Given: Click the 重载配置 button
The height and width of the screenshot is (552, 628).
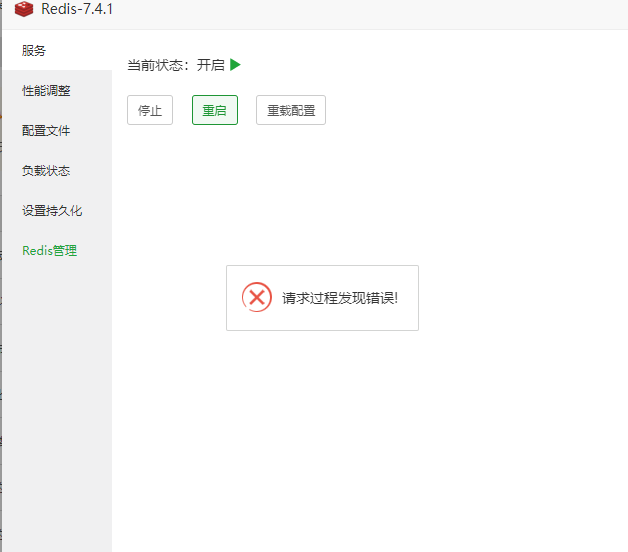Looking at the screenshot, I should pyautogui.click(x=291, y=110).
